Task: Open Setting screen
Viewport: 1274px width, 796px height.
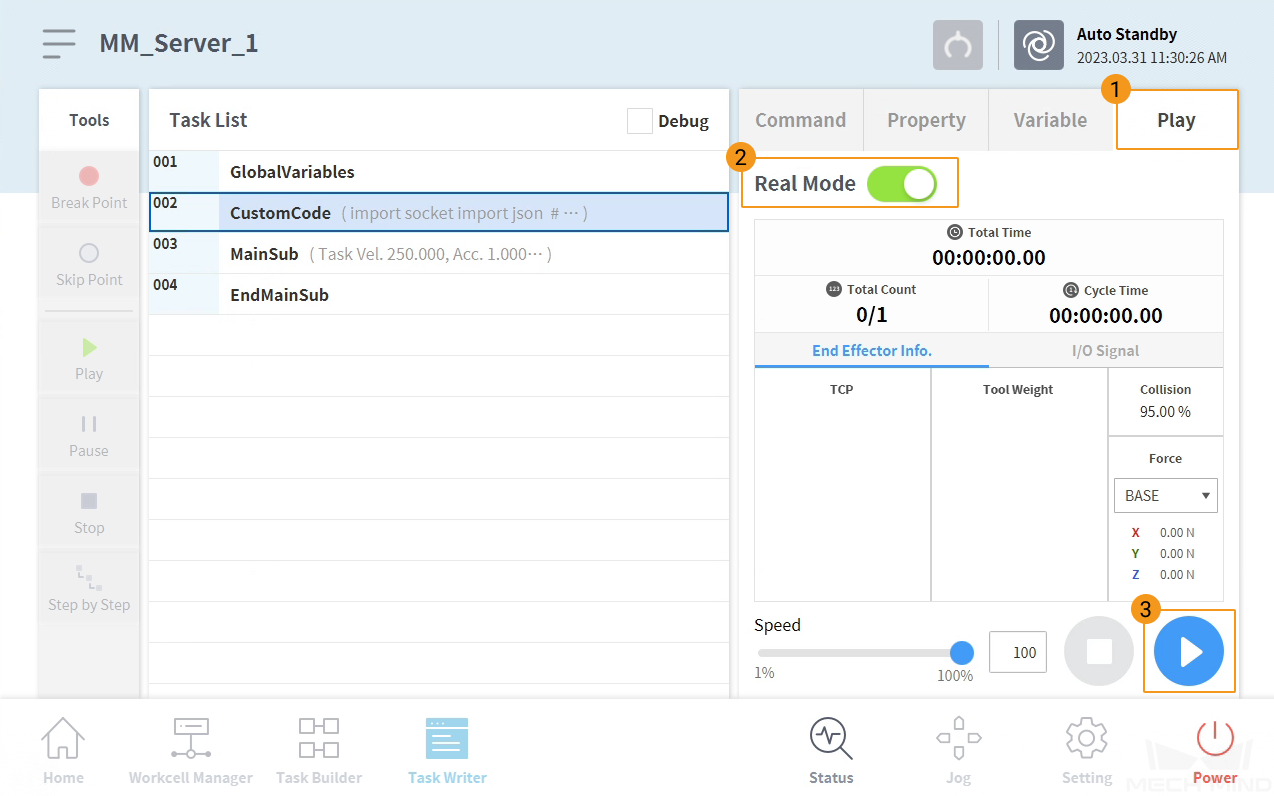Action: (x=1086, y=751)
